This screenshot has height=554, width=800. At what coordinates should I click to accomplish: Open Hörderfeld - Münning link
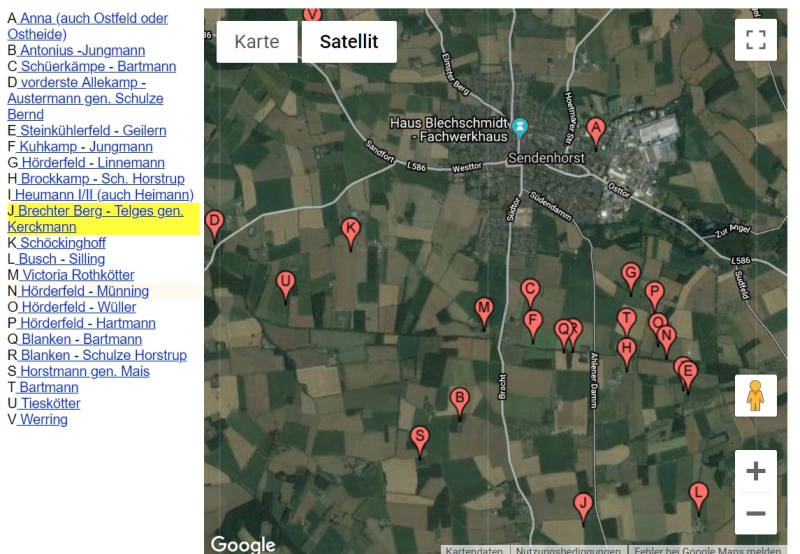coord(84,291)
